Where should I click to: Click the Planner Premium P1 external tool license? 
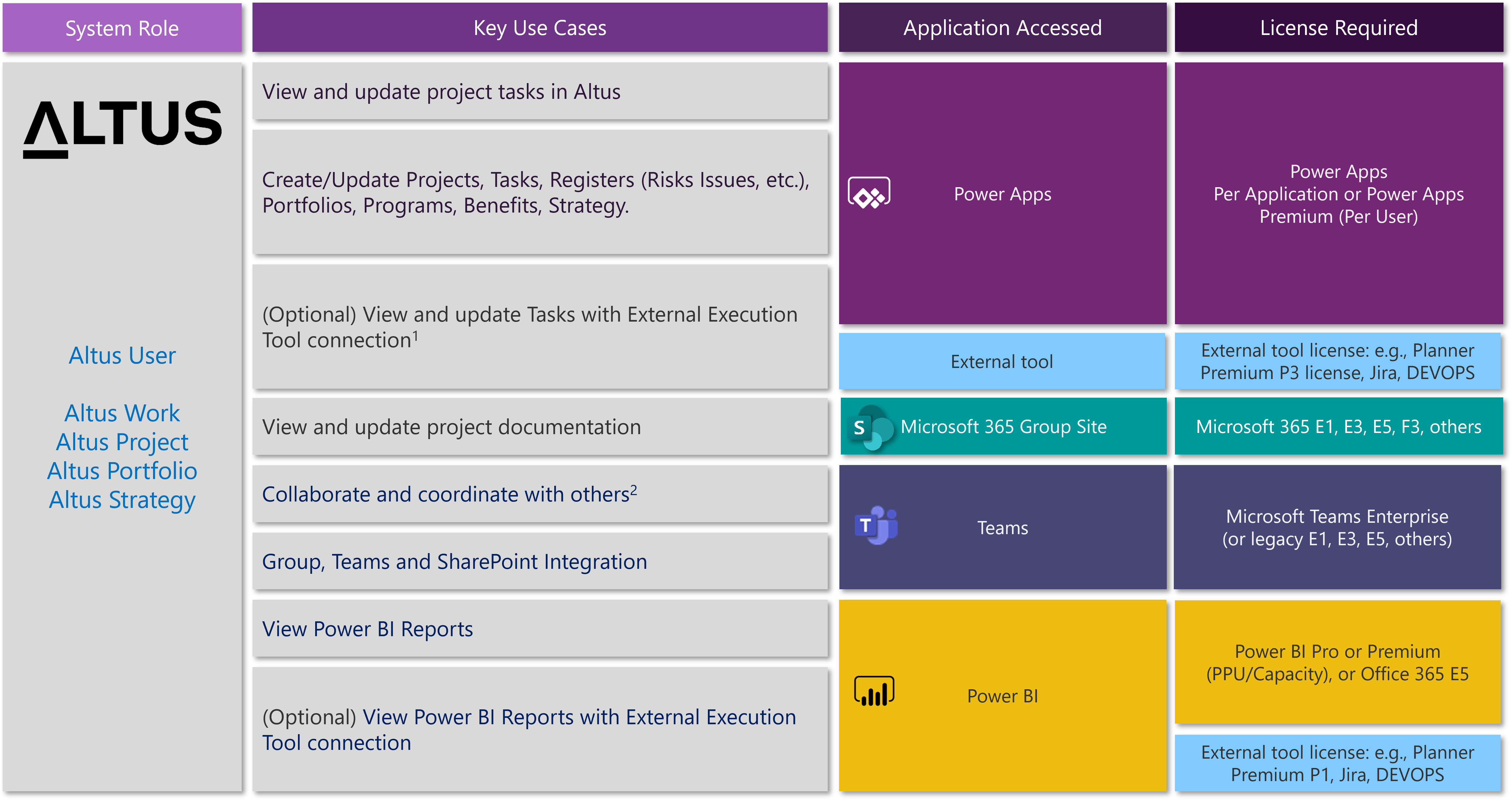tap(1338, 763)
